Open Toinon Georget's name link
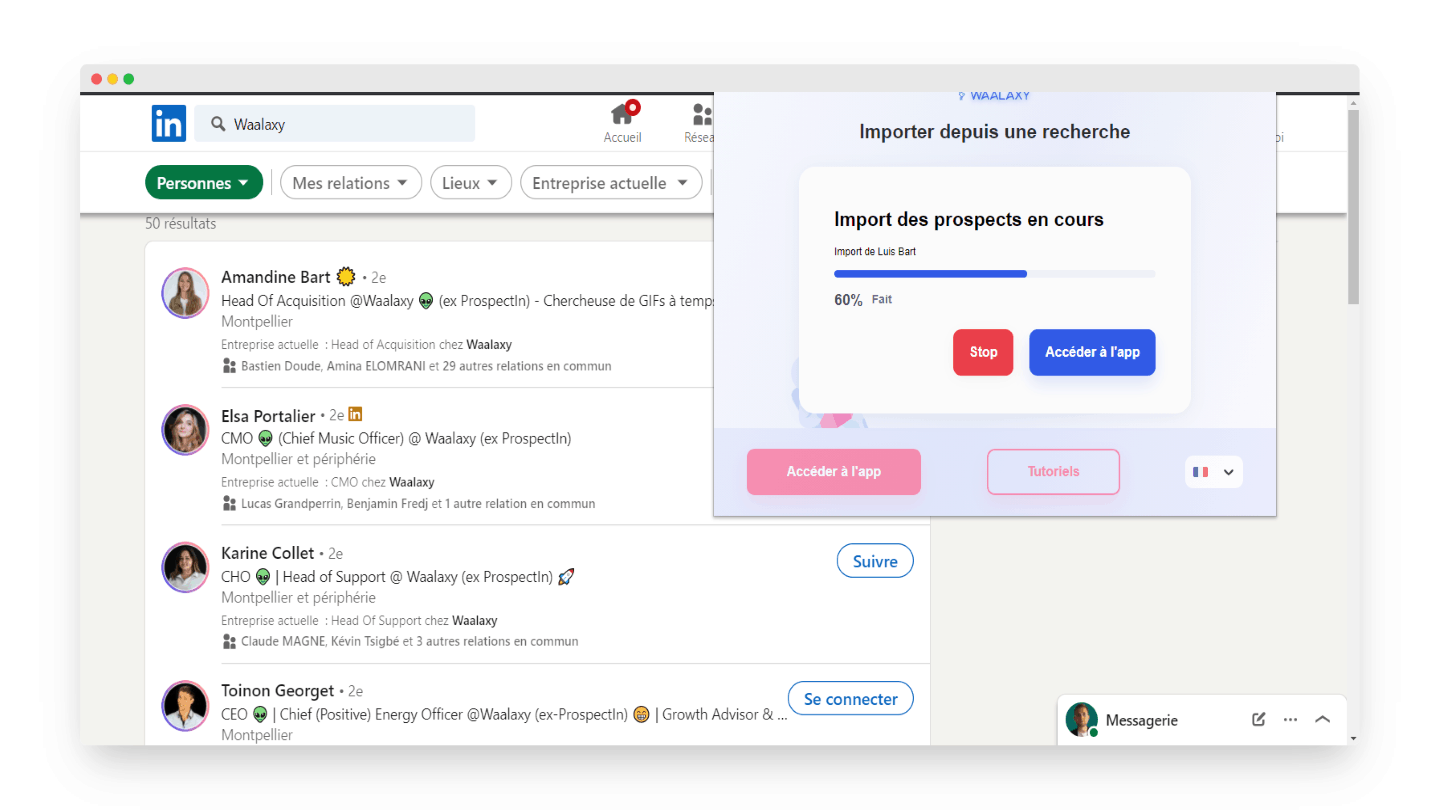This screenshot has width=1440, height=810. point(278,691)
